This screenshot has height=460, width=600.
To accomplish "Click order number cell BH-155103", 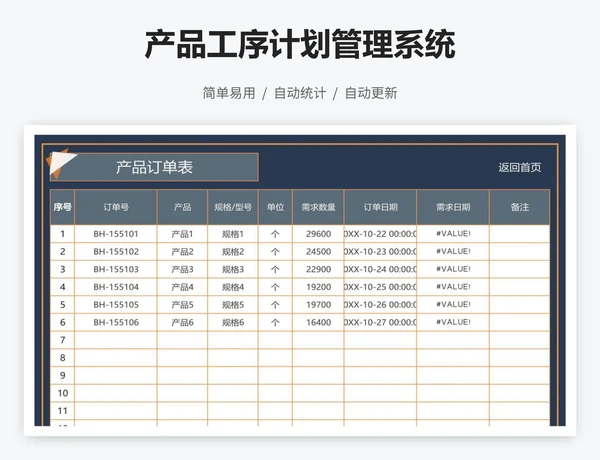I will point(116,269).
